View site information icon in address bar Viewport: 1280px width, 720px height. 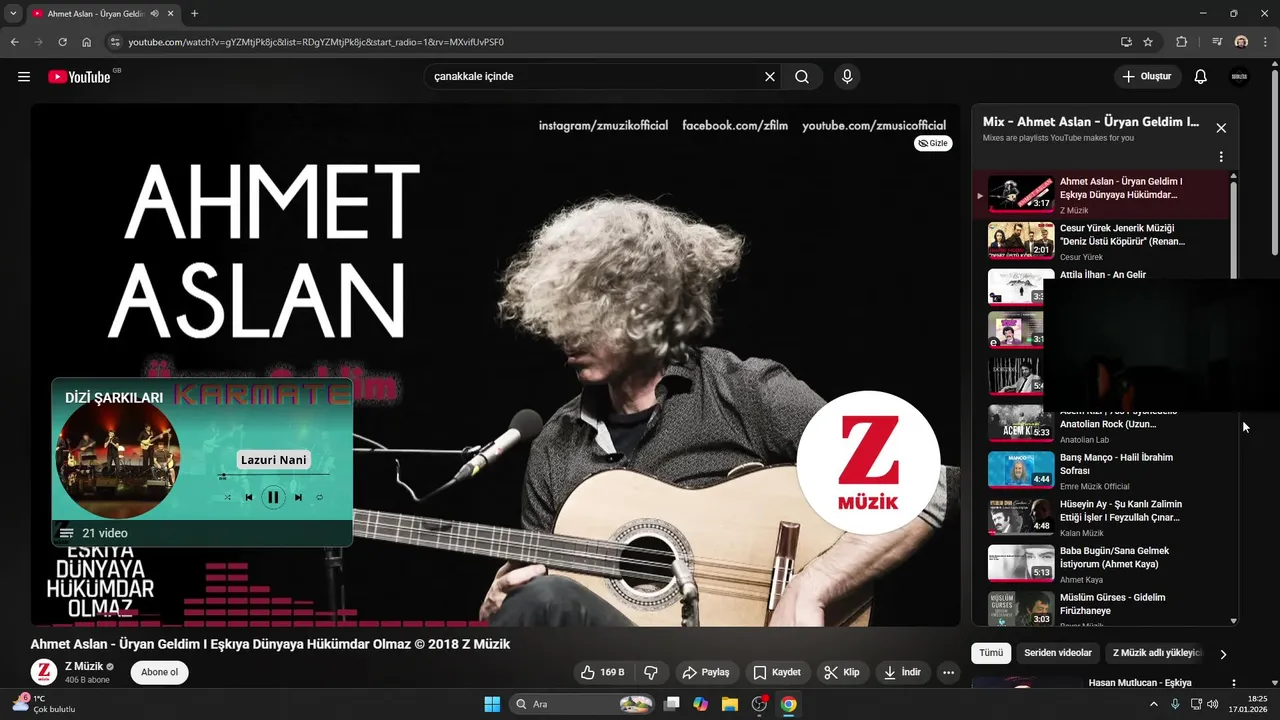pos(115,42)
